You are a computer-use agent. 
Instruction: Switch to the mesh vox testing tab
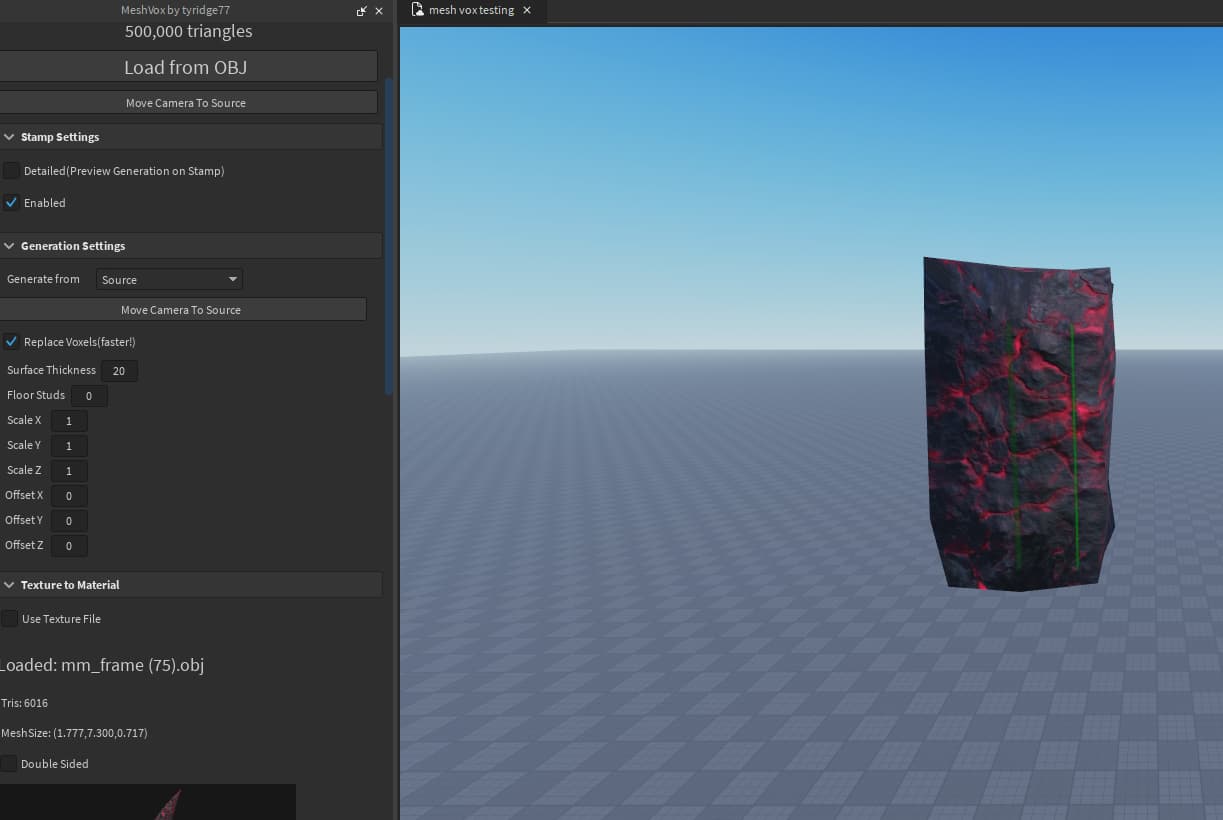(470, 11)
